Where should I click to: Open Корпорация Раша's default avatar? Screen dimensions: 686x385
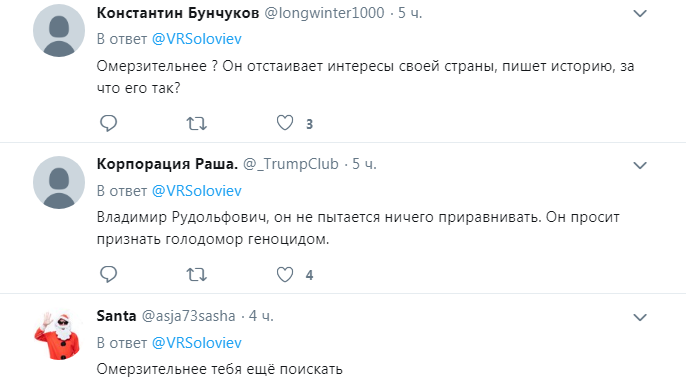(59, 182)
